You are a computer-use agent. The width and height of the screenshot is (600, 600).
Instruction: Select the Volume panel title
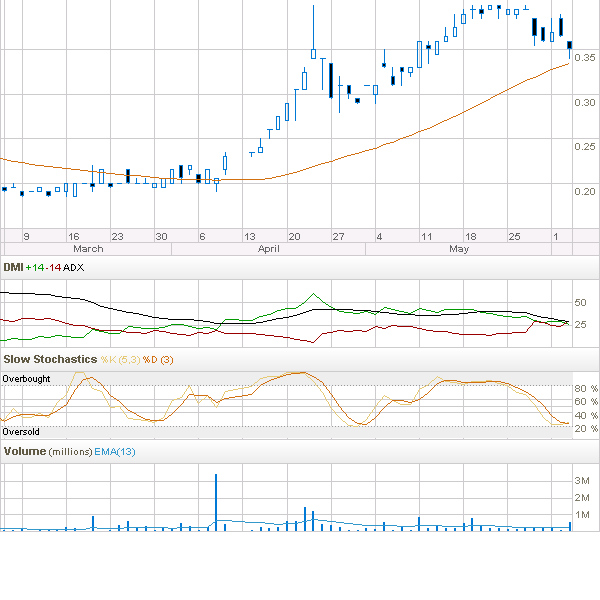click(x=25, y=452)
